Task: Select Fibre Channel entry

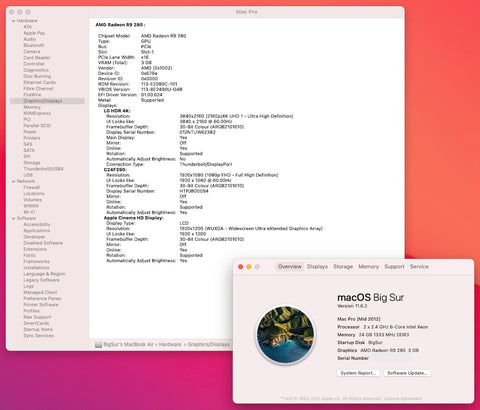Action: click(38, 89)
